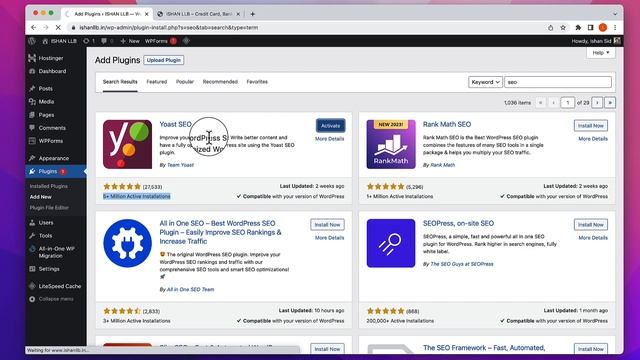Open All in One SEO Team author link

[x=191, y=289]
